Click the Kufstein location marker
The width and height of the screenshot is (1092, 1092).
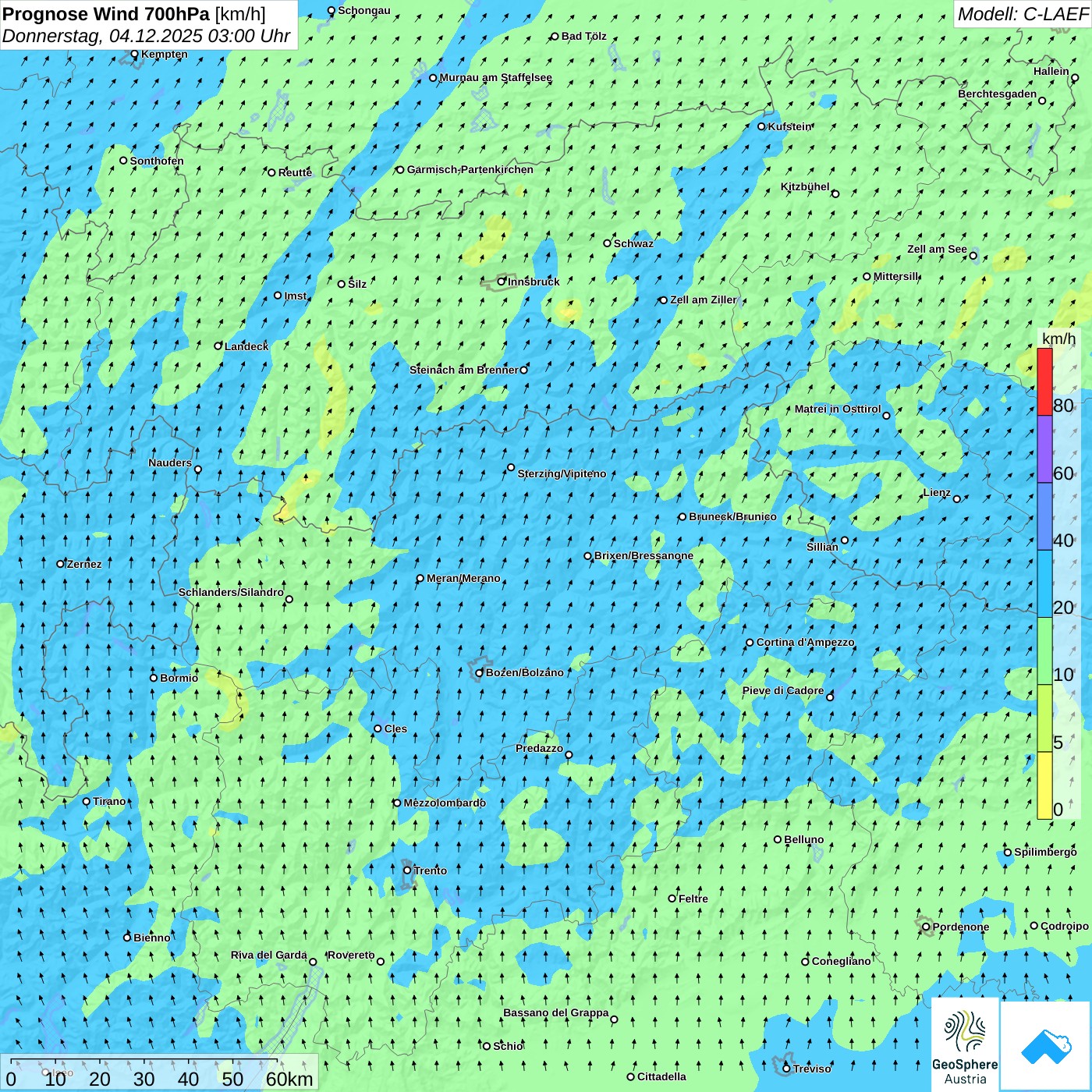click(761, 126)
